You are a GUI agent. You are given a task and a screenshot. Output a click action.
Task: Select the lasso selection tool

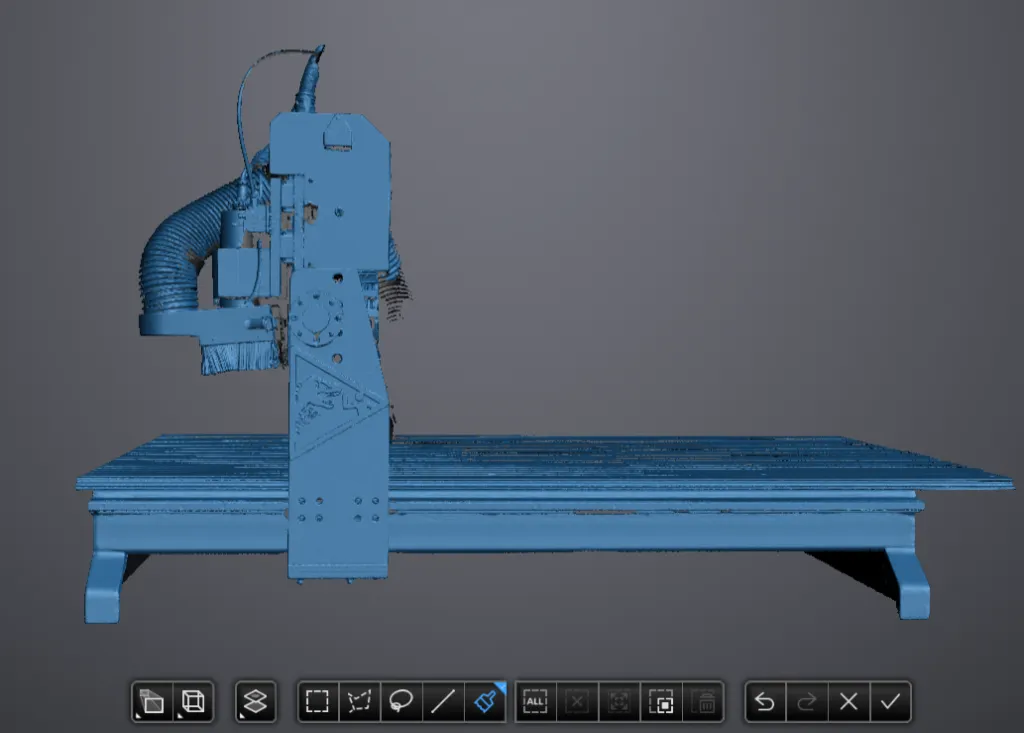tap(401, 702)
